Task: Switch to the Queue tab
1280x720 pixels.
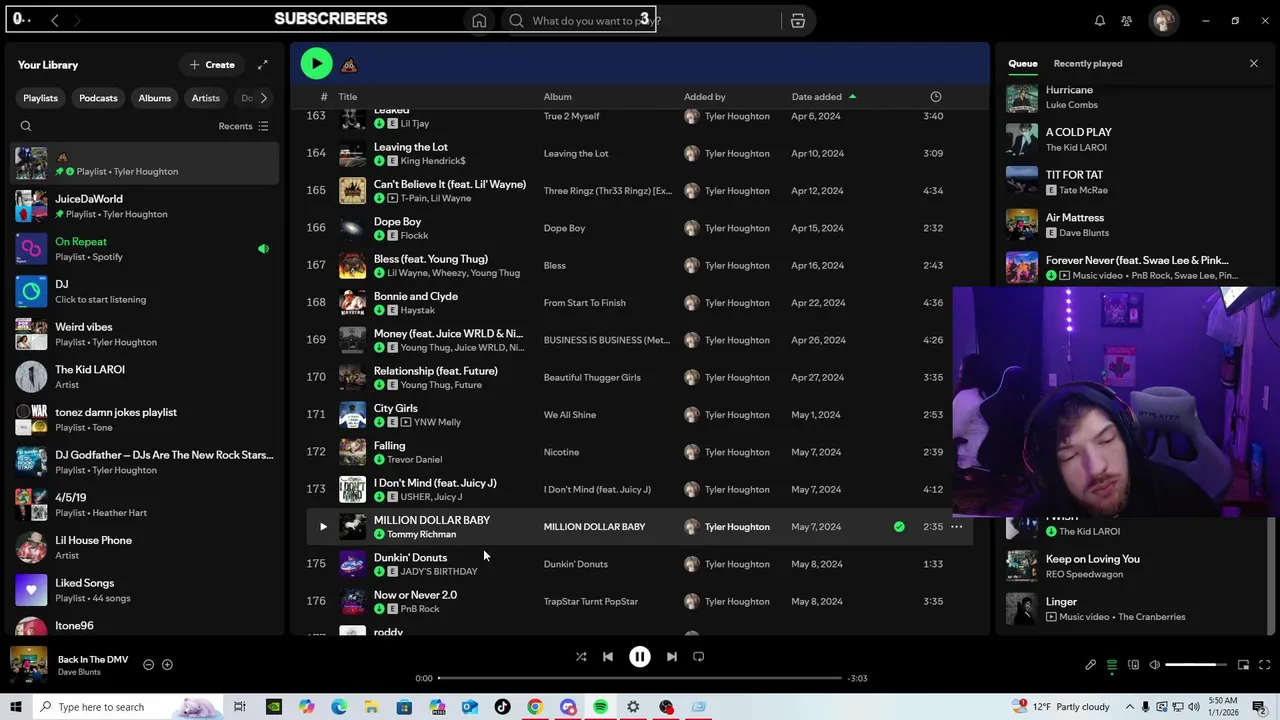Action: tap(1023, 63)
